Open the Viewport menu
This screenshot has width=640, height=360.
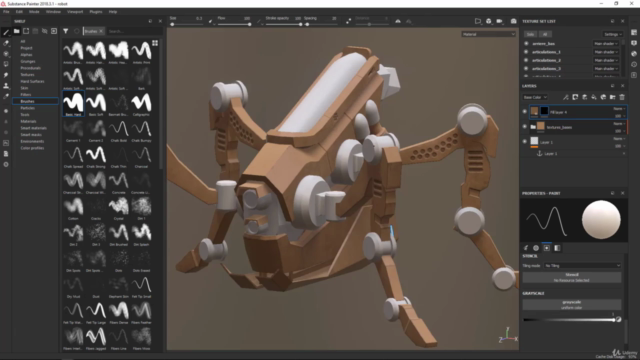tap(75, 12)
